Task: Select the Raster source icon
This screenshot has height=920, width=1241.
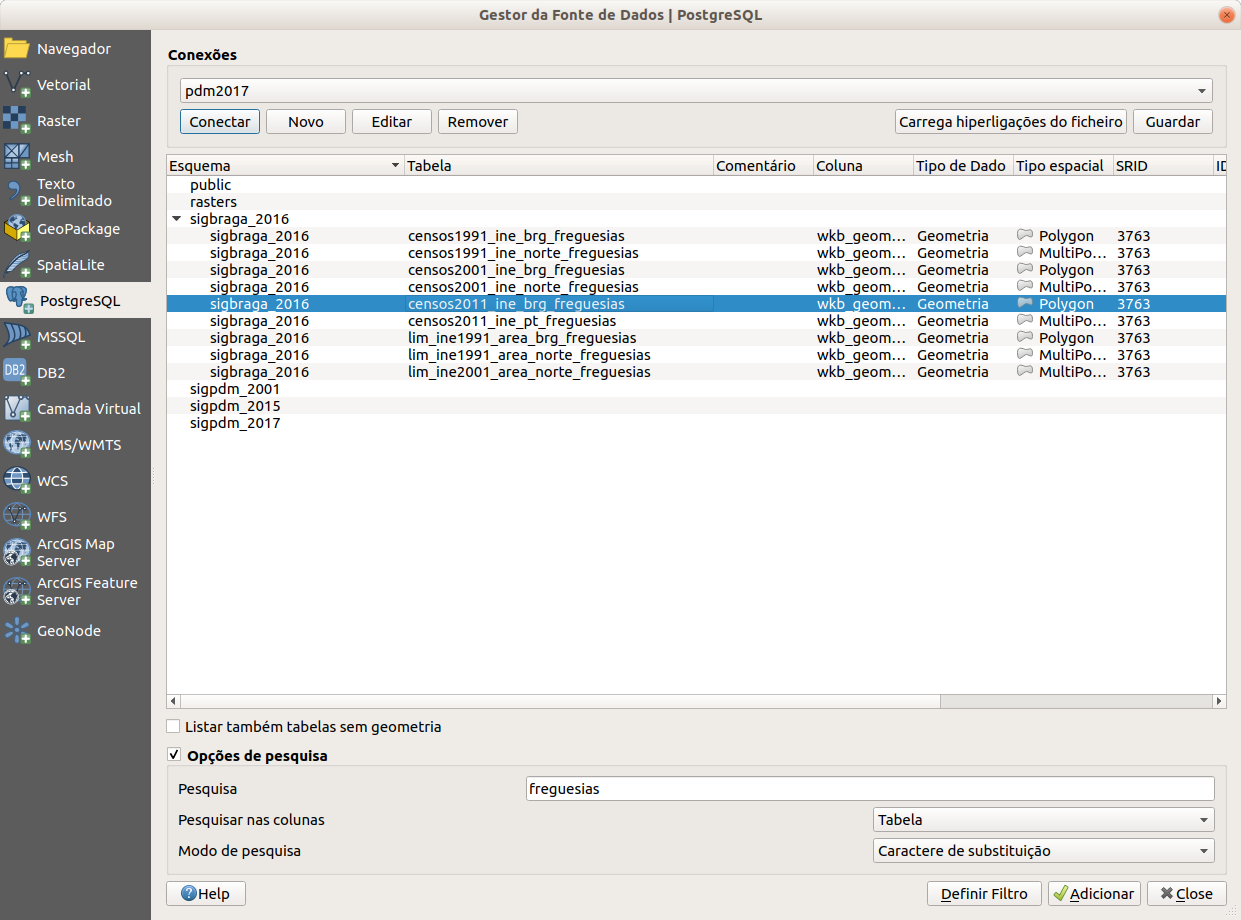Action: tap(17, 121)
